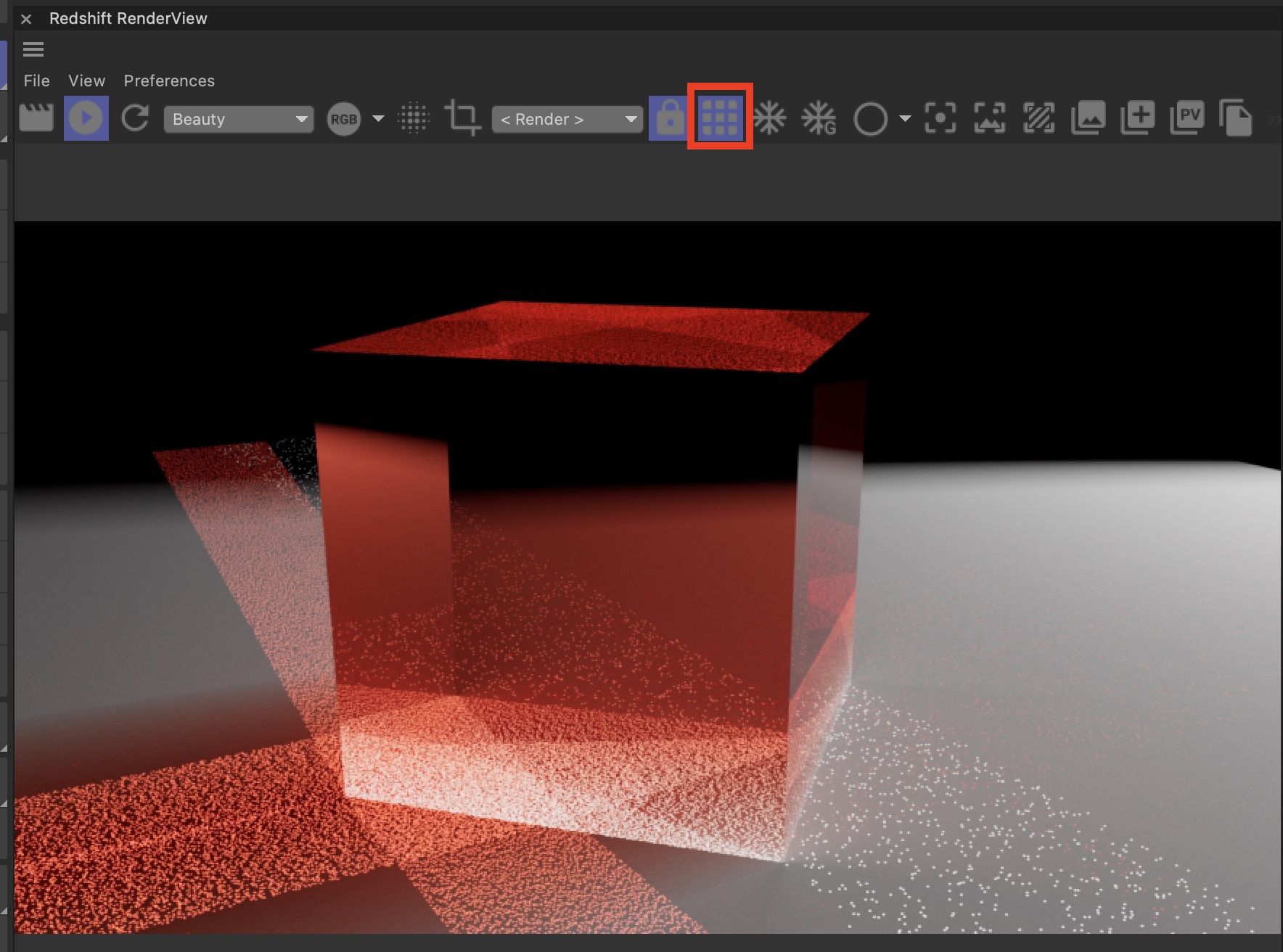Expand the RGB channel options arrow
The height and width of the screenshot is (952, 1283).
tap(378, 118)
